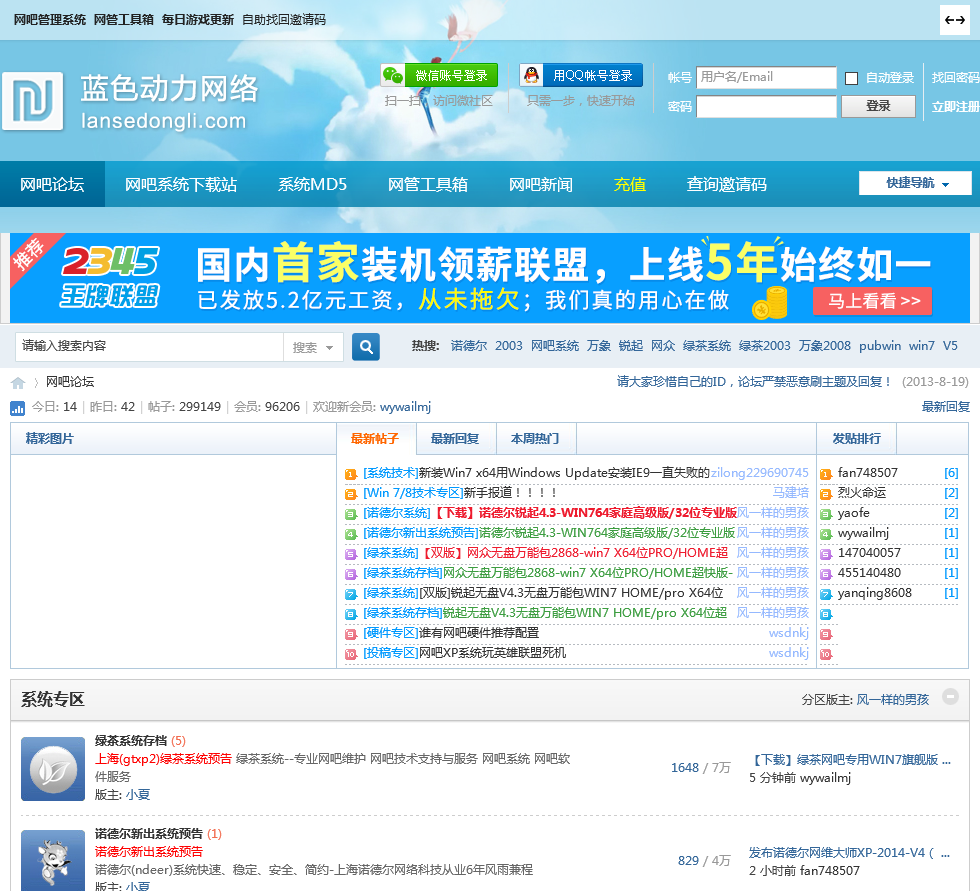Toggle the 自动登录 checkbox
Screen dimensions: 980x891
click(851, 78)
